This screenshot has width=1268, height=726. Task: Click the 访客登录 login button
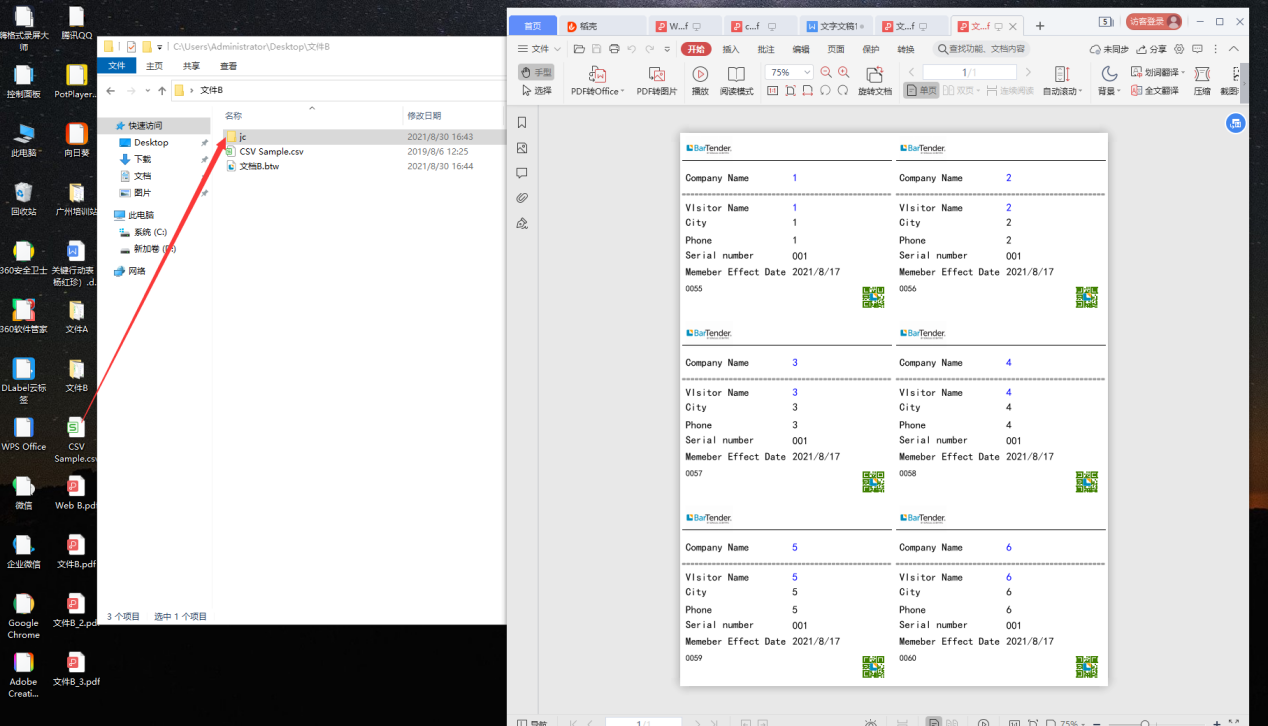(1153, 21)
